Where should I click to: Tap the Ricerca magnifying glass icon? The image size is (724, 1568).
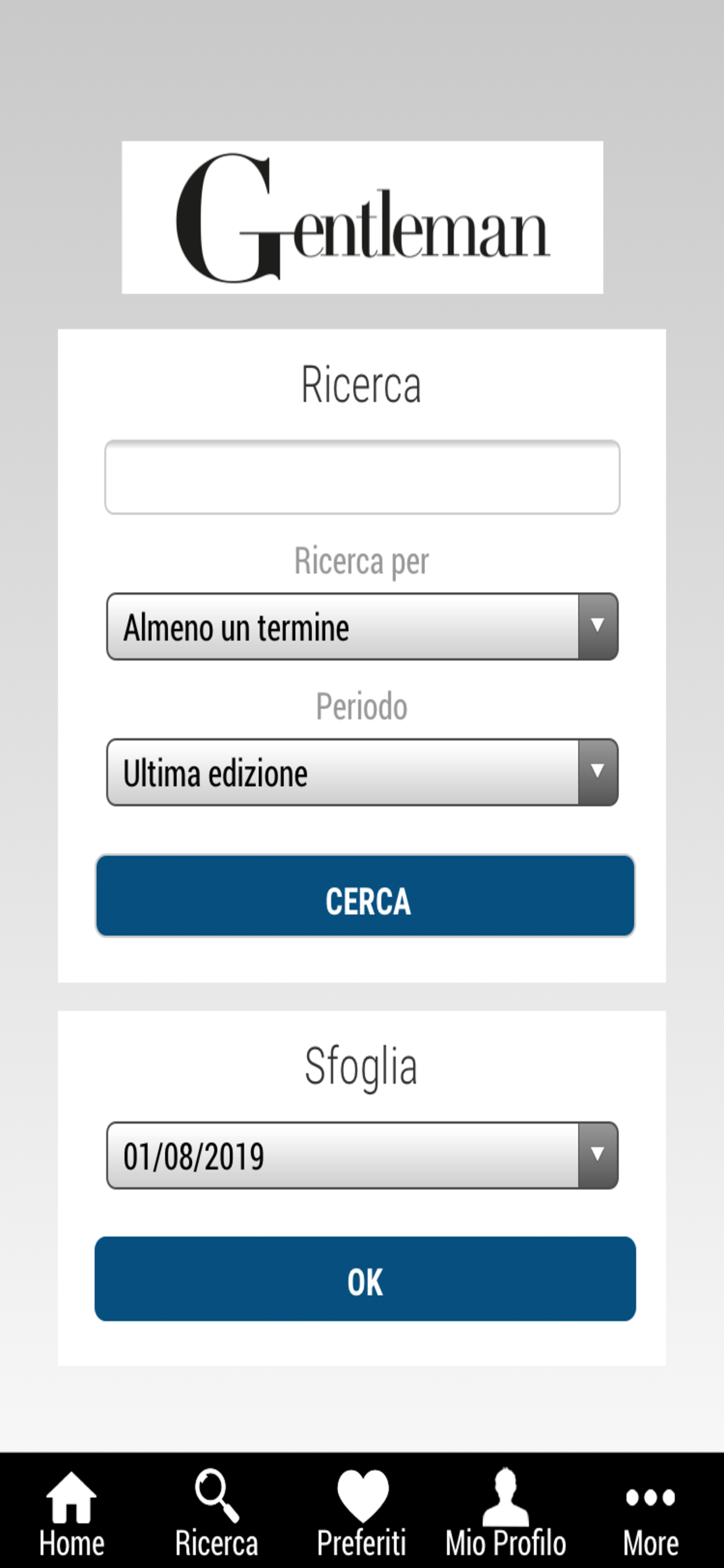pyautogui.click(x=216, y=1495)
